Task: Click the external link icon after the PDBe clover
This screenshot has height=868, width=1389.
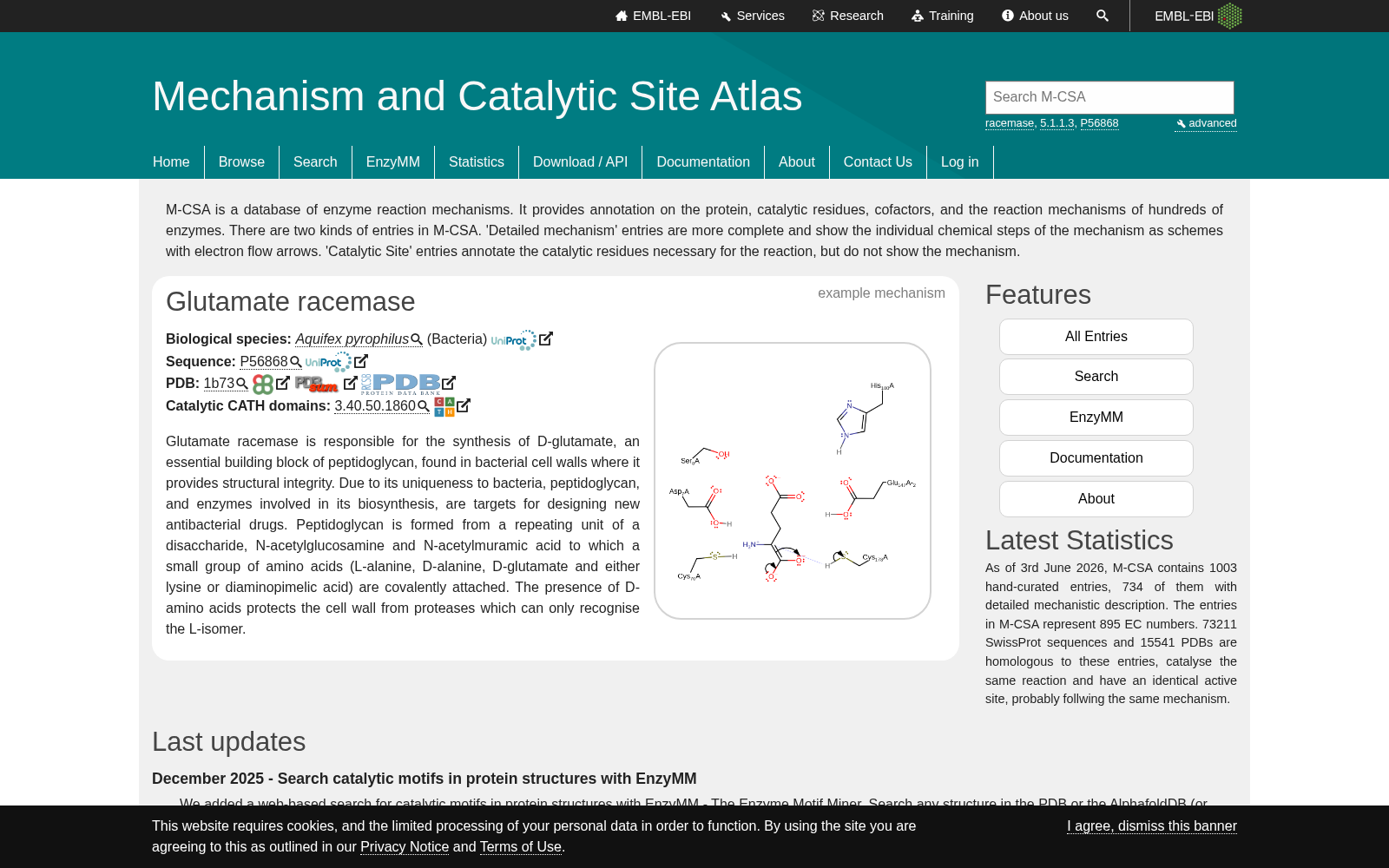Action: (x=283, y=383)
